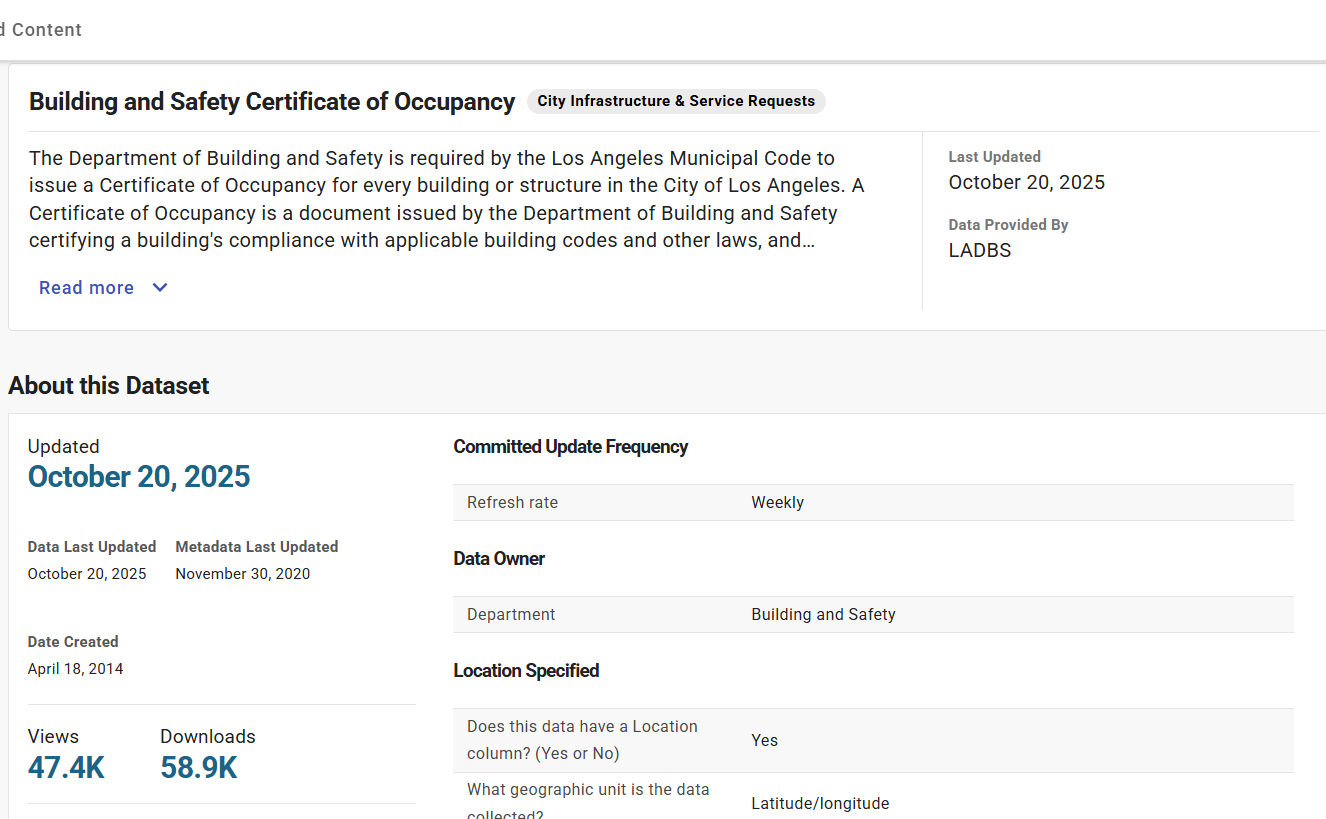Click the Yes value for Location column
The height and width of the screenshot is (819, 1326).
pos(764,741)
